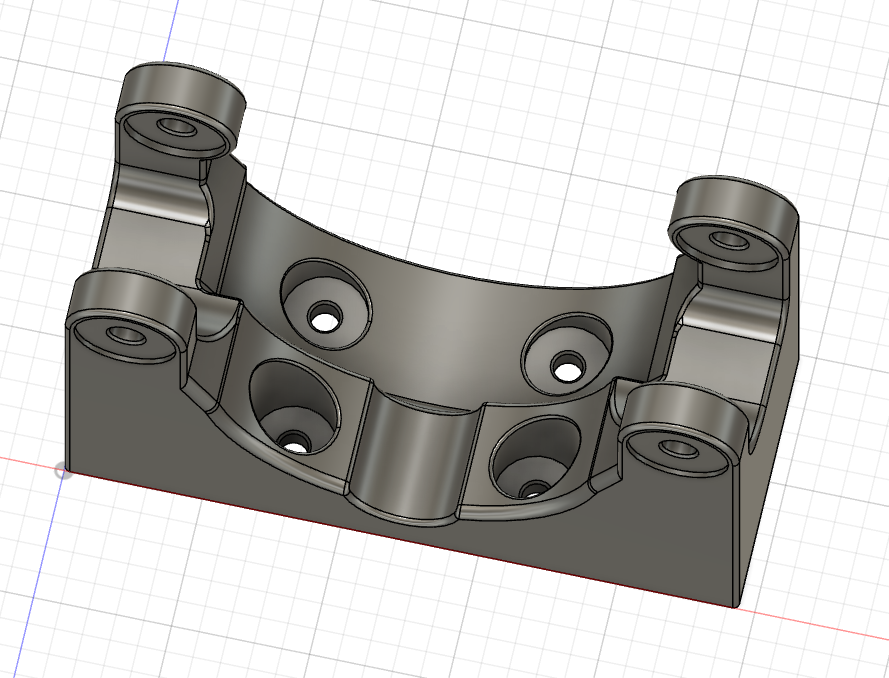Click the small hole in top-right boss
Screen dimensions: 889x678
726,241
